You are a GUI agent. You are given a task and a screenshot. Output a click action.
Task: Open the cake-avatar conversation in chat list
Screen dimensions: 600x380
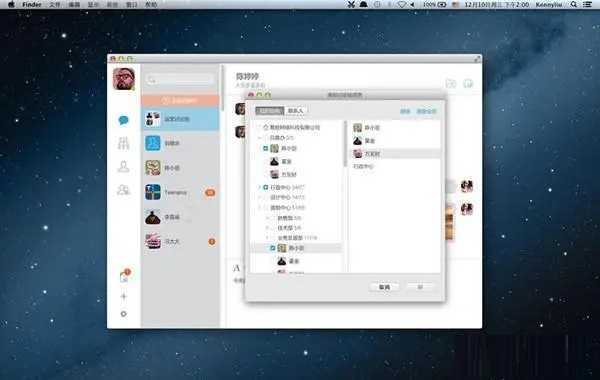tap(180, 241)
